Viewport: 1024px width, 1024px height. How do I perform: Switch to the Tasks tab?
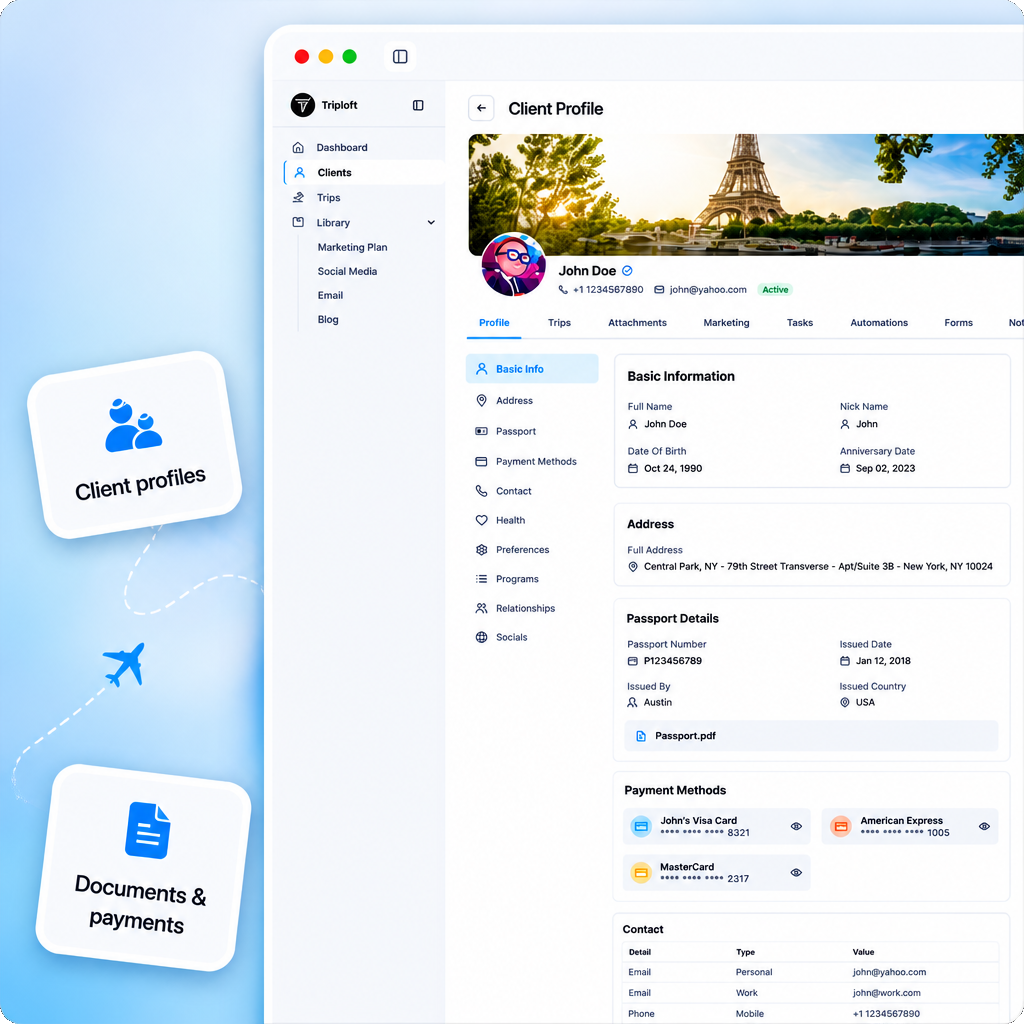click(x=799, y=323)
